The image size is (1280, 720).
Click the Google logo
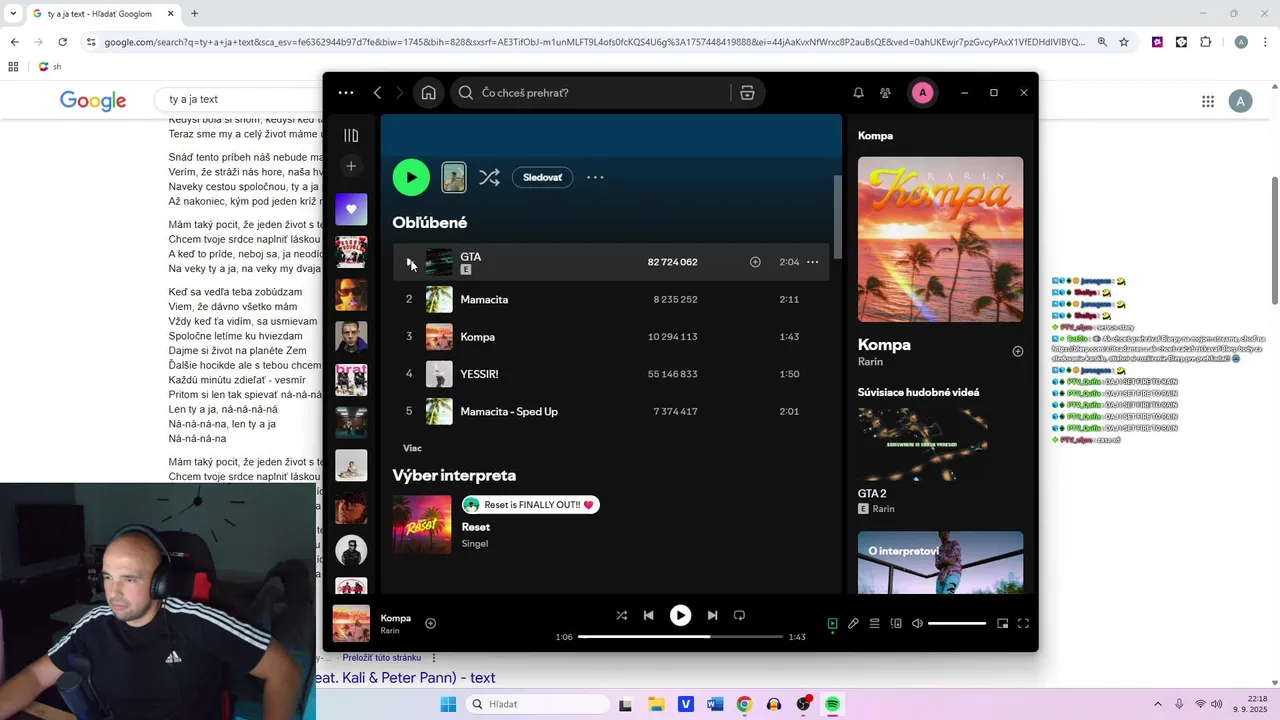93,100
